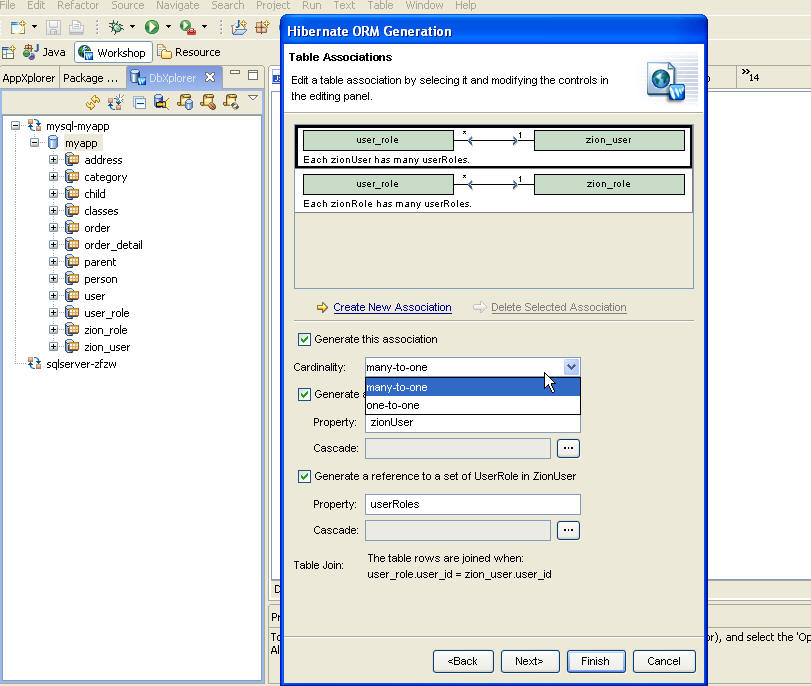Screen dimensions: 811x686
Task: Open the New wizard dropdown arrow
Action: pos(34,26)
